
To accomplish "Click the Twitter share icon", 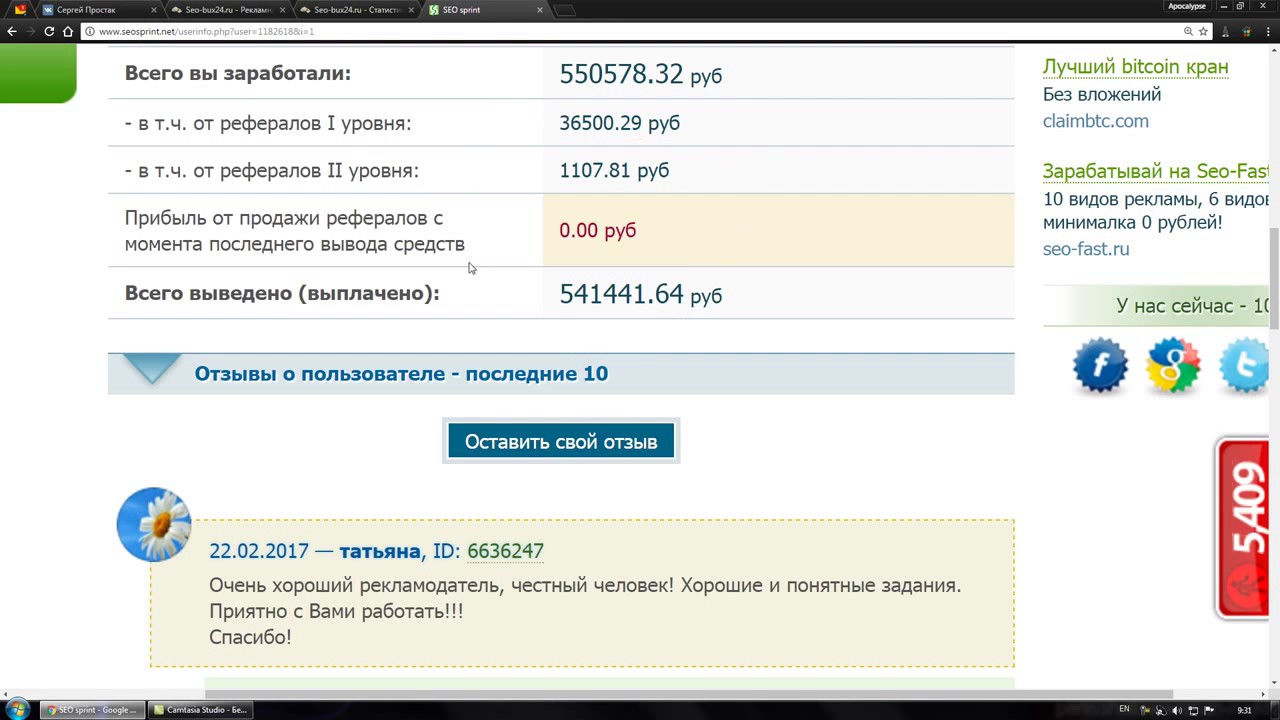I will pos(1244,365).
